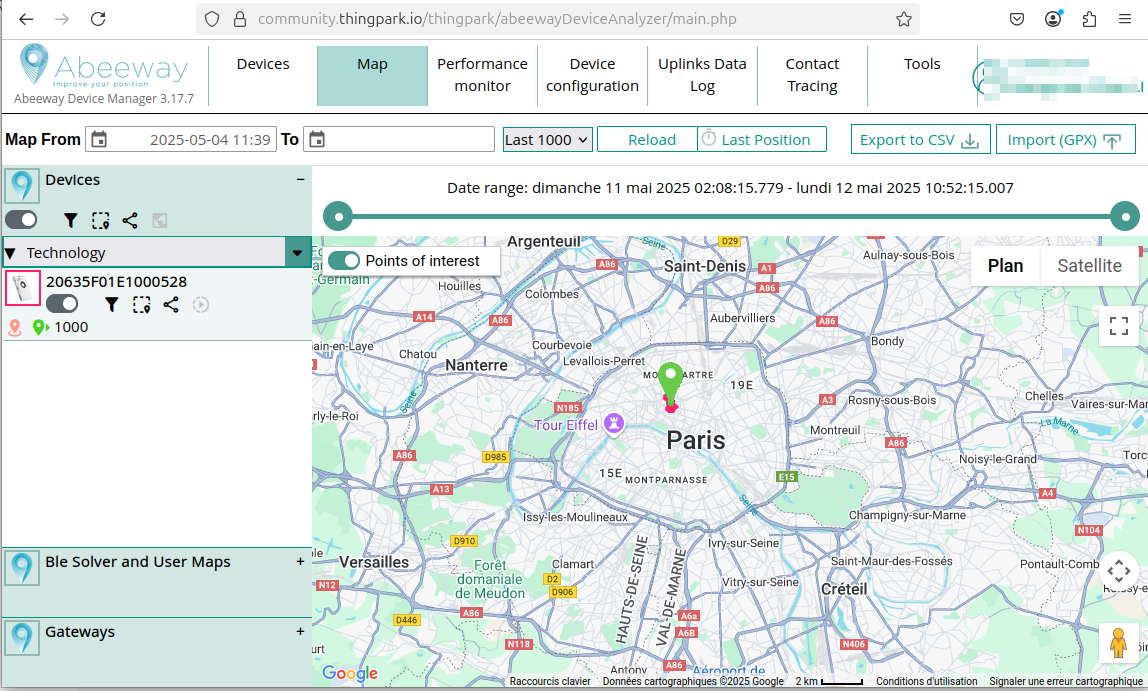The height and width of the screenshot is (691, 1148).
Task: Open Signaler une erreur cartographique link
Action: [x=1066, y=681]
